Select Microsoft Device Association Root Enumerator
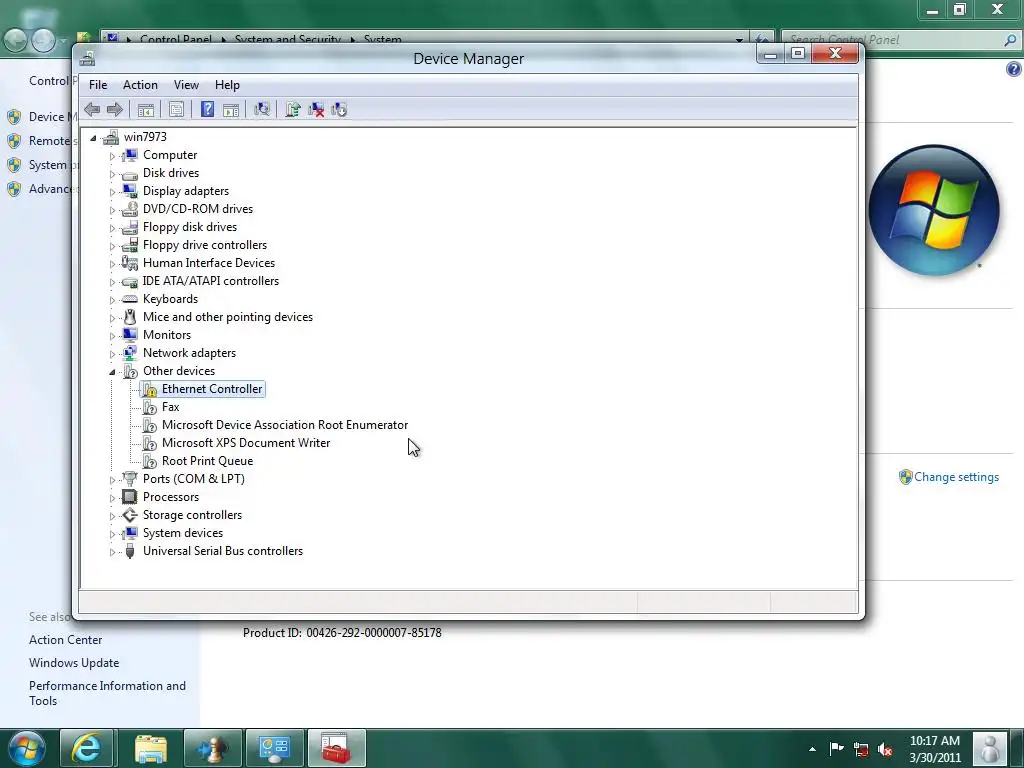Viewport: 1024px width, 768px height. point(285,425)
